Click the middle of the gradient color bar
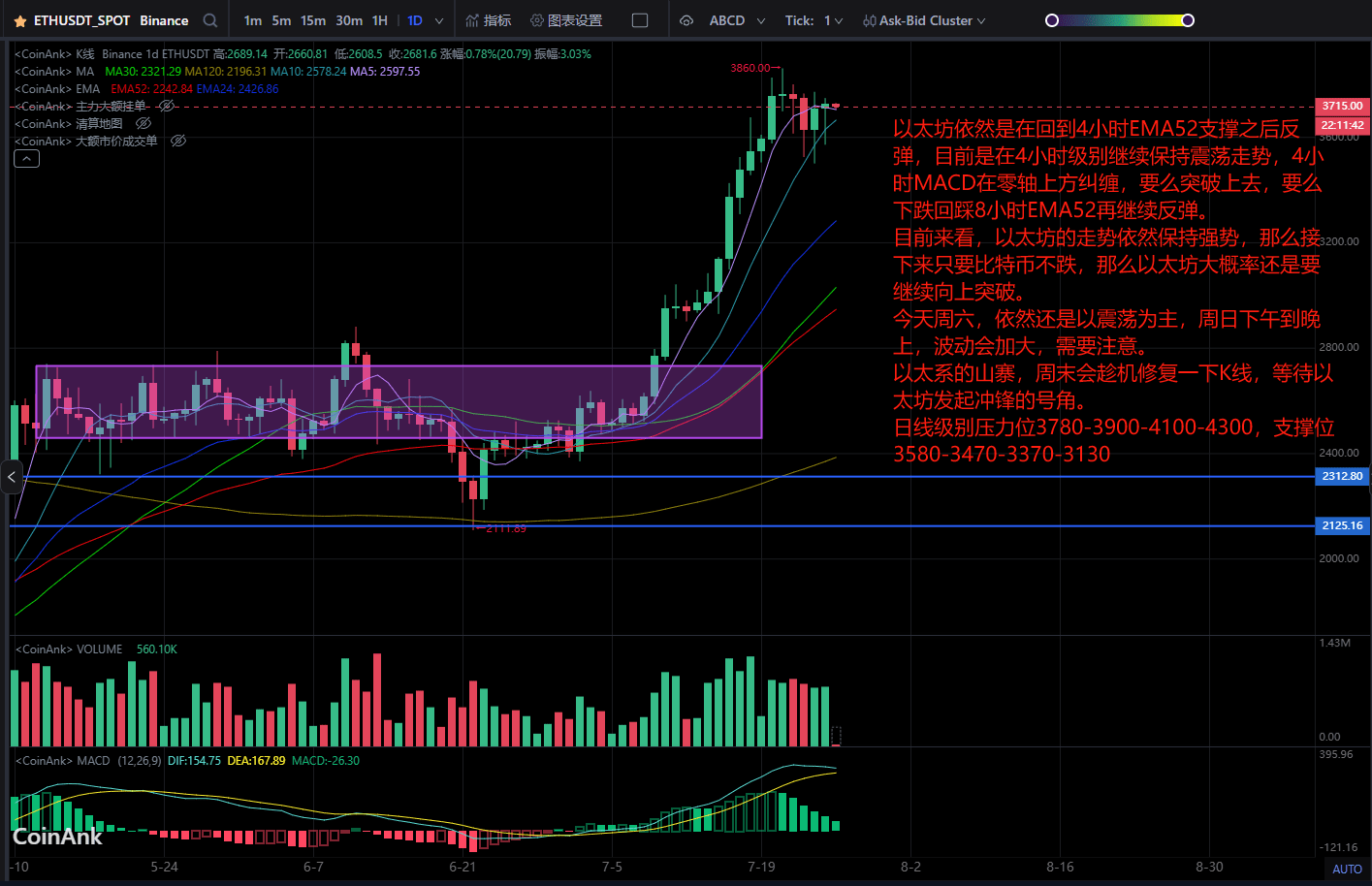Viewport: 1372px width, 886px height. click(1120, 20)
